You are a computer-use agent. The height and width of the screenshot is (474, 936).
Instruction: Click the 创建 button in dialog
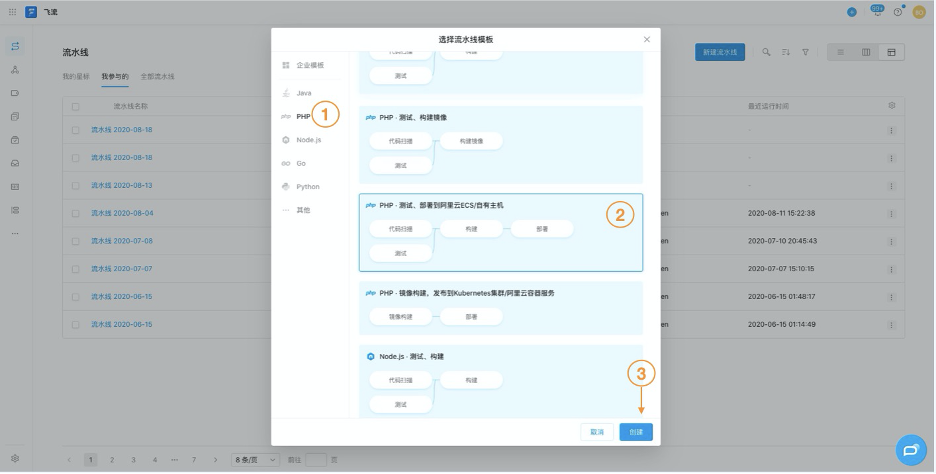pos(636,432)
